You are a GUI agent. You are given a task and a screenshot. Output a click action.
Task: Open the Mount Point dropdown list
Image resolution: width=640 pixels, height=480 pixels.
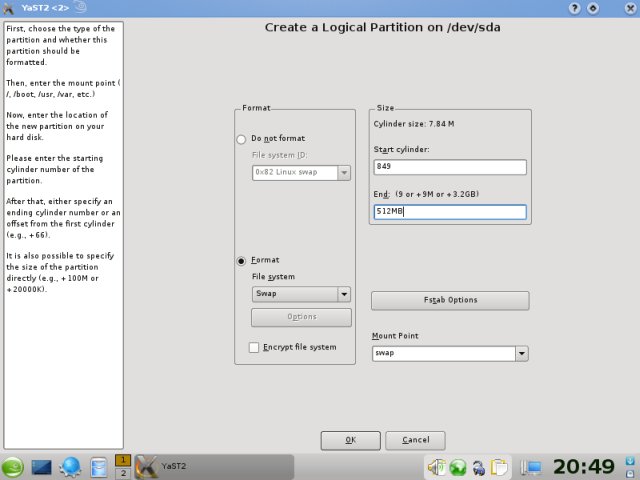[x=520, y=353]
